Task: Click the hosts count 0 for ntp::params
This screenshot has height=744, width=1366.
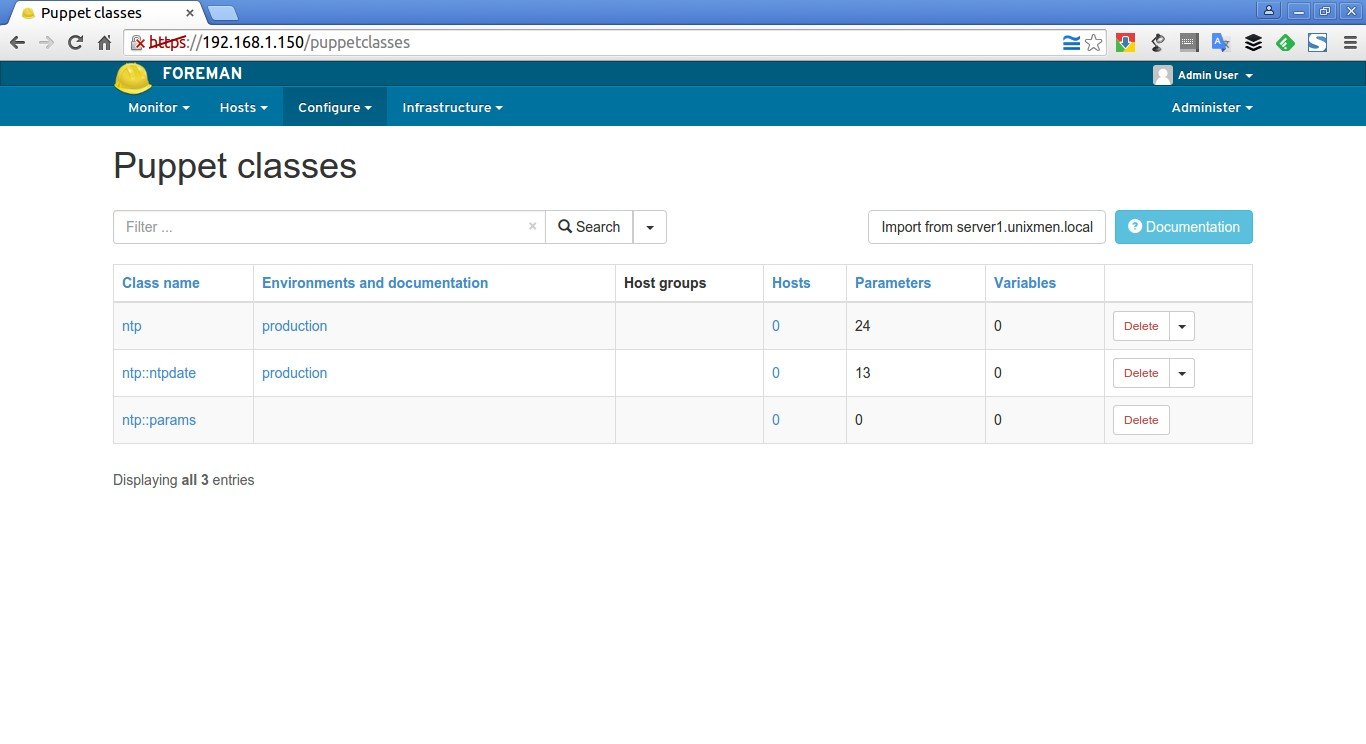Action: point(776,420)
